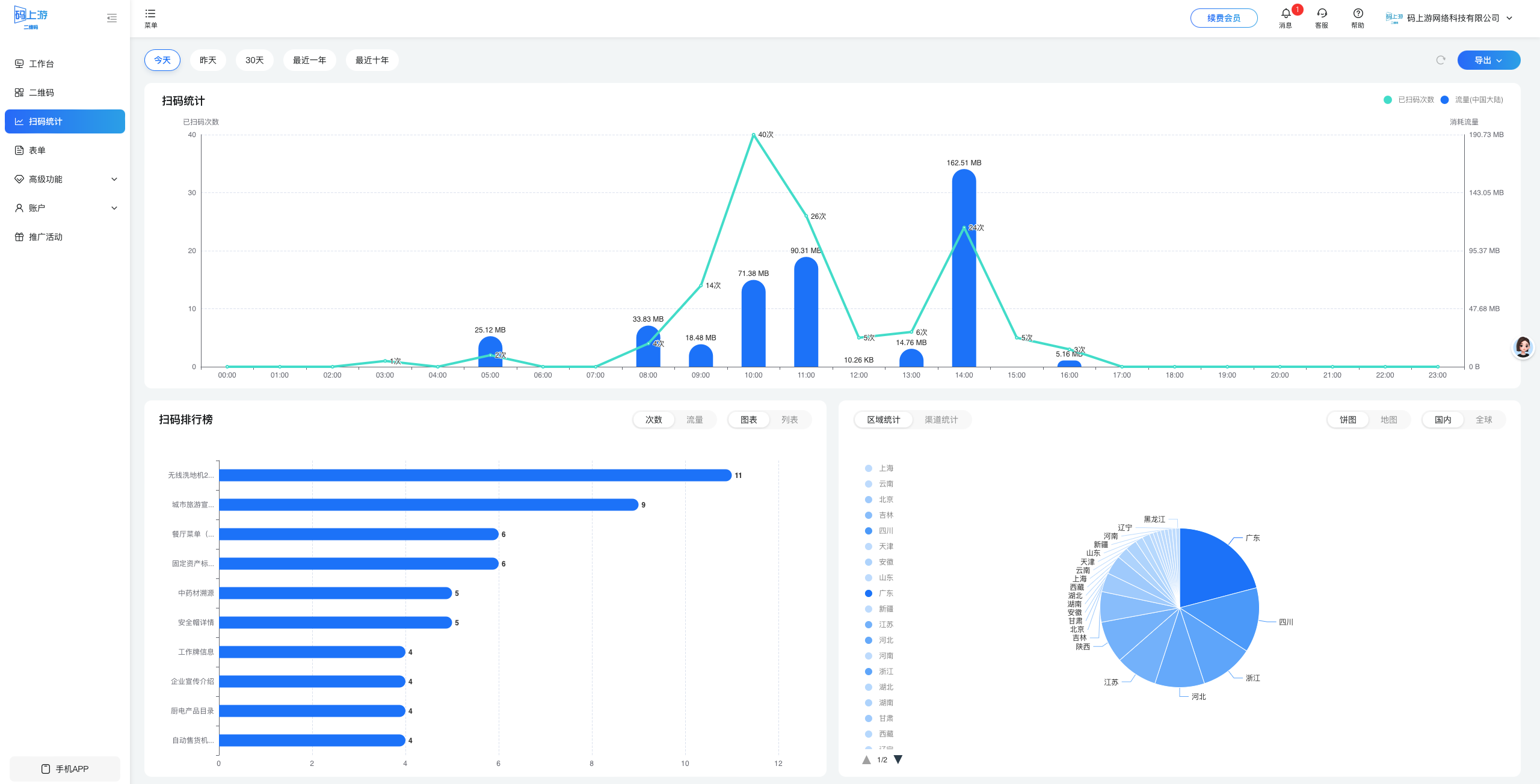This screenshot has width=1540, height=784.
Task: Go to the next pie legend page
Action: [898, 759]
